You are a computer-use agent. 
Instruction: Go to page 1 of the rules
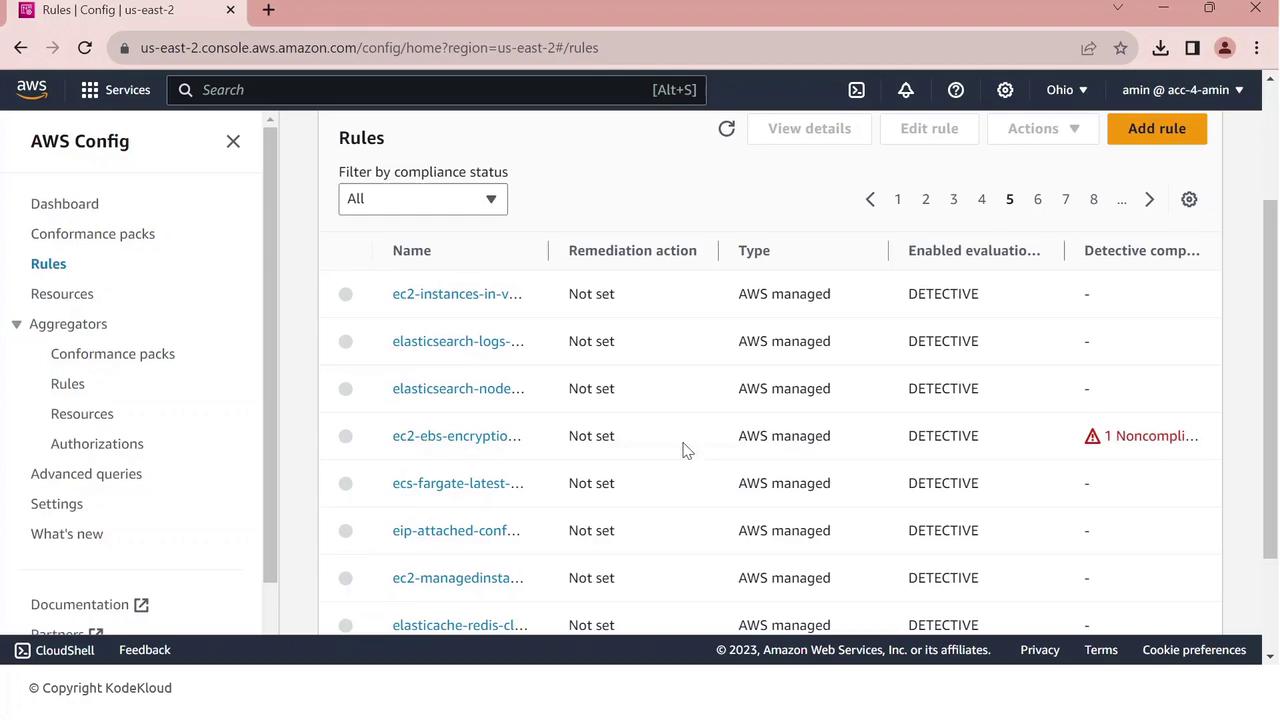pos(898,199)
